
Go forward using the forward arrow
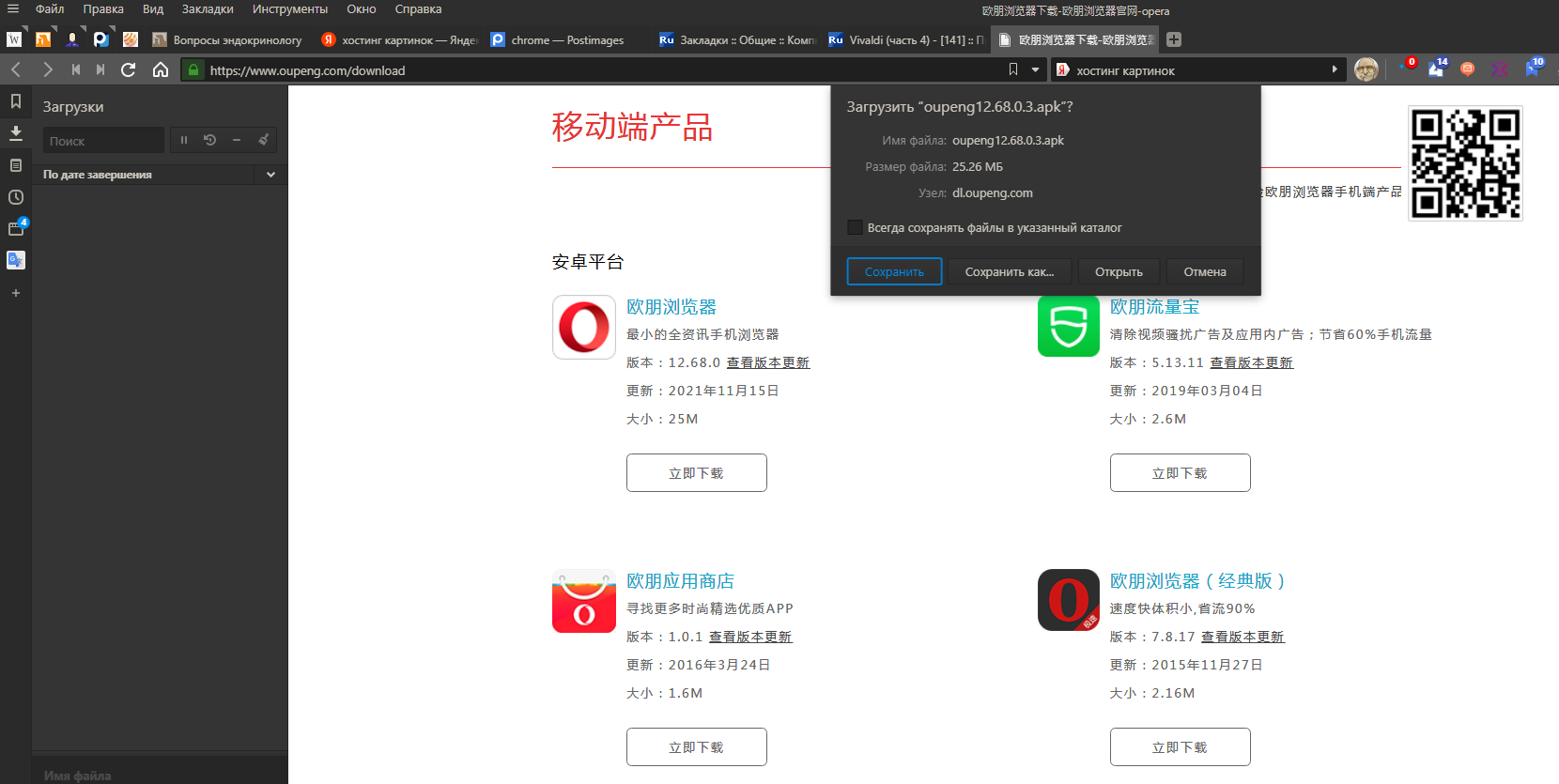click(x=47, y=69)
